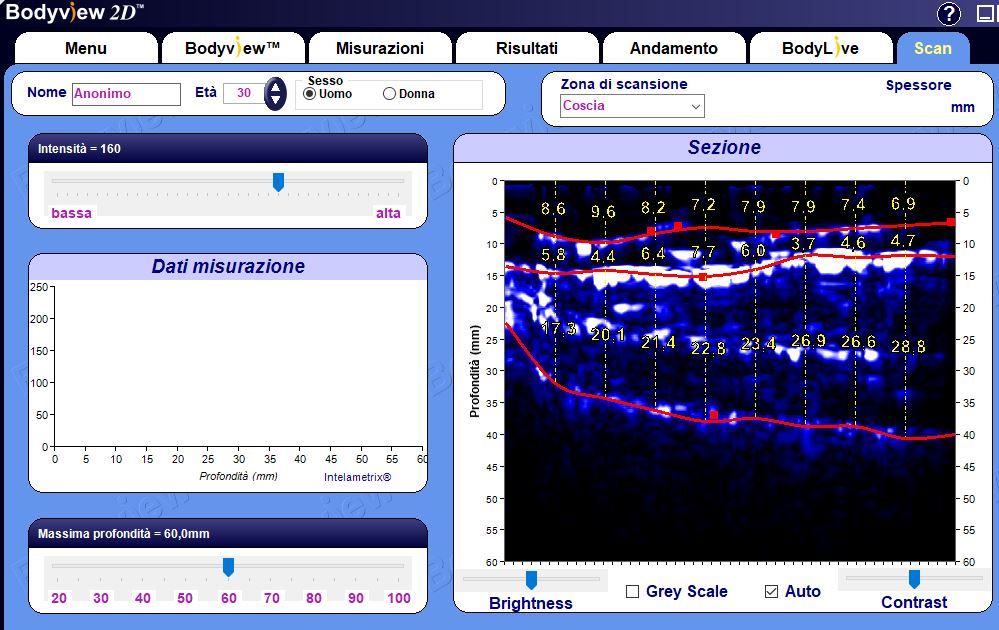
Task: Open the Risultati tab
Action: tap(527, 48)
